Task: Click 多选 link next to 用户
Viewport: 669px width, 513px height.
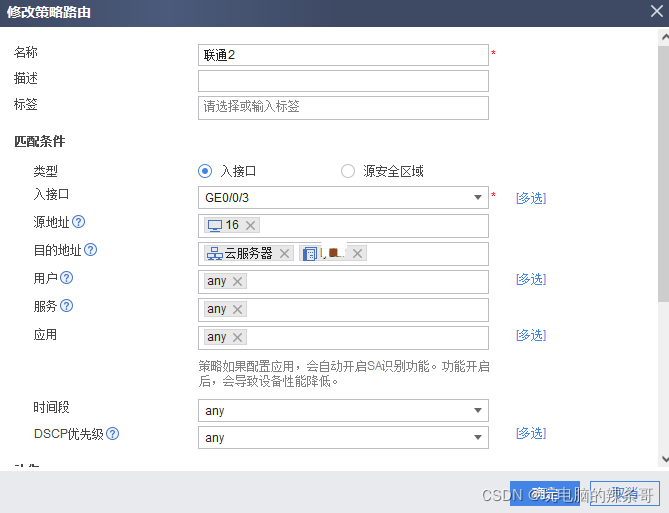Action: coord(531,279)
